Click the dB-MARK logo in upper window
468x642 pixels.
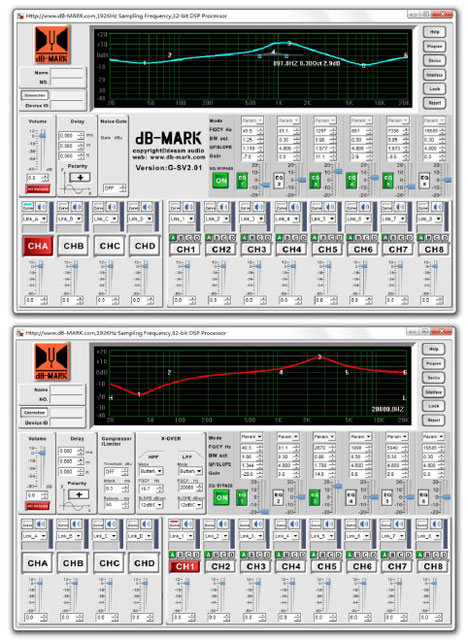pos(52,45)
